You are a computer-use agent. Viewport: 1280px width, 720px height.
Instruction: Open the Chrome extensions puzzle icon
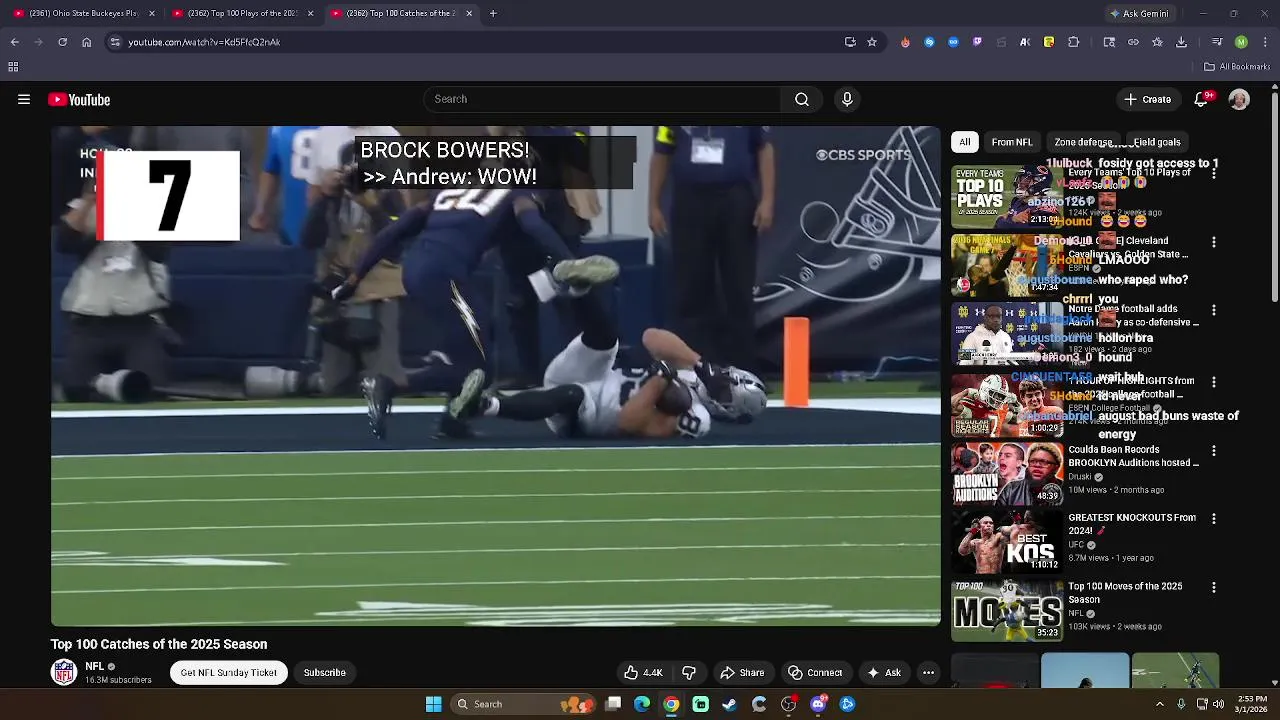pos(1073,42)
